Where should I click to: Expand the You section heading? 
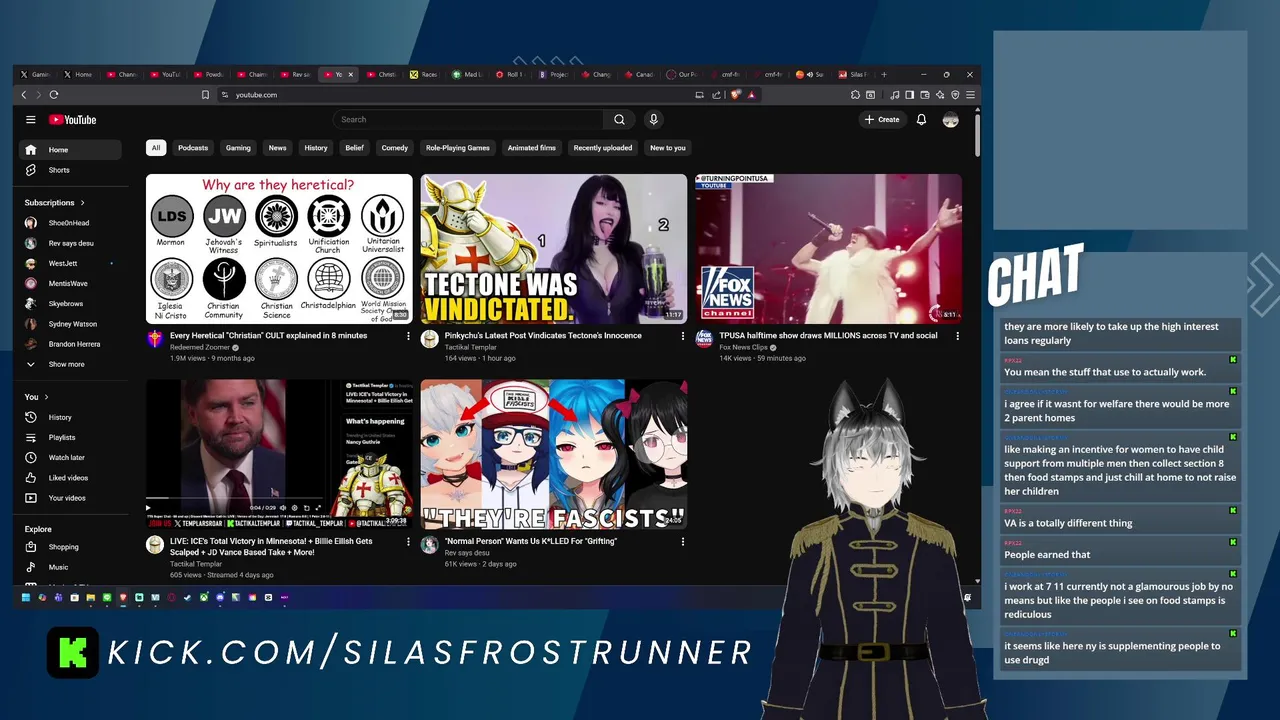point(36,397)
